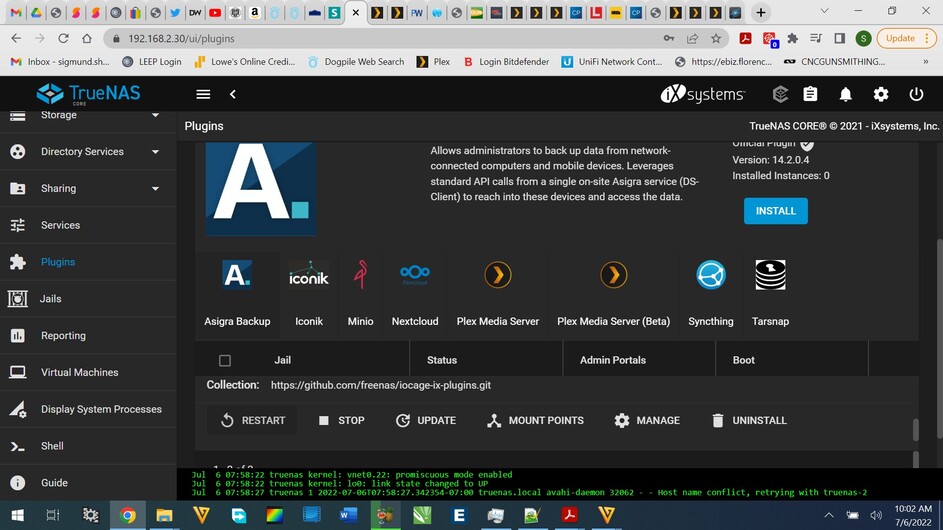Click the Chrome Update button
Image resolution: width=943 pixels, height=530 pixels.
[x=907, y=39]
